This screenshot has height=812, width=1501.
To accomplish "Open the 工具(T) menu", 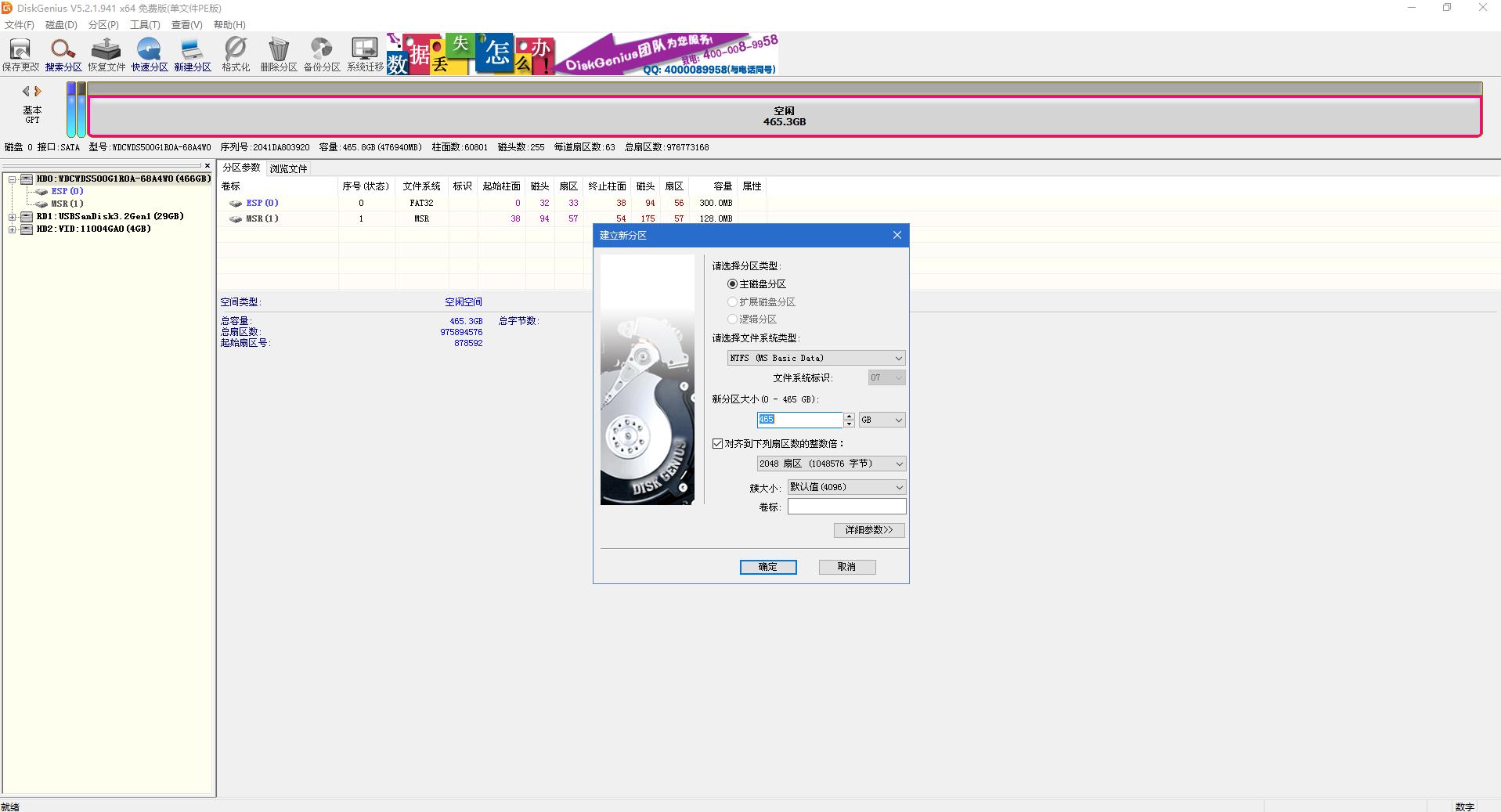I will [145, 25].
